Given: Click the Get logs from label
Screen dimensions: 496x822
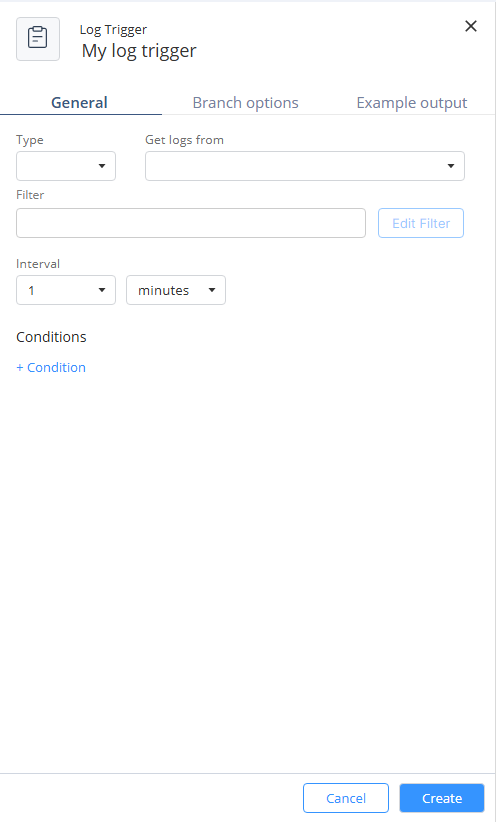Looking at the screenshot, I should (185, 140).
